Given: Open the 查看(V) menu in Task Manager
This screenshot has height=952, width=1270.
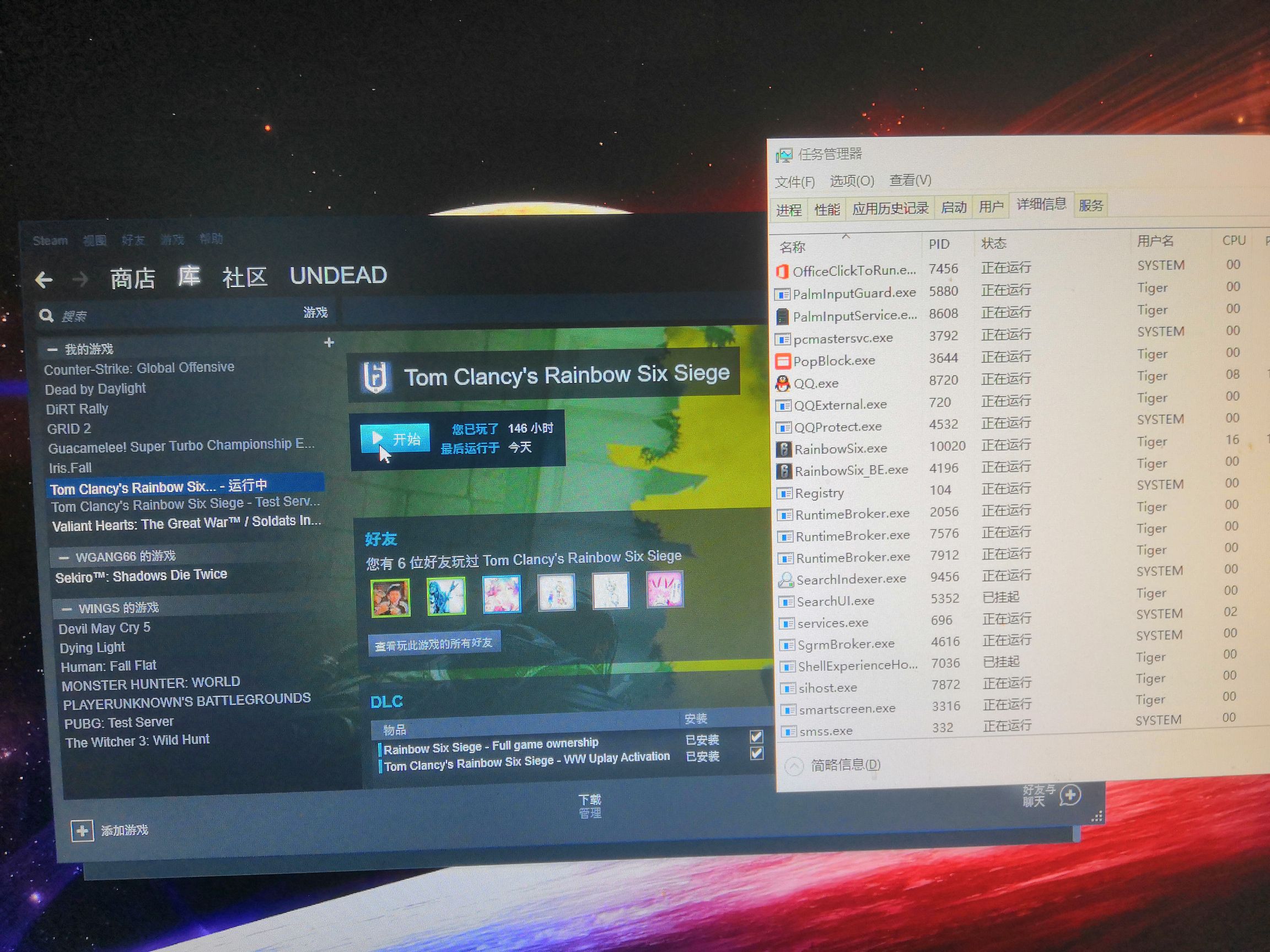Looking at the screenshot, I should point(911,180).
